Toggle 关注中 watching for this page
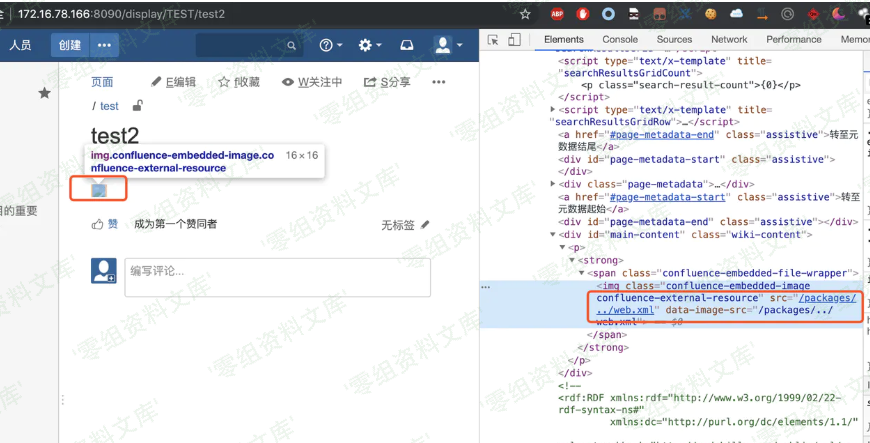Viewport: 870px width, 443px height. (312, 82)
